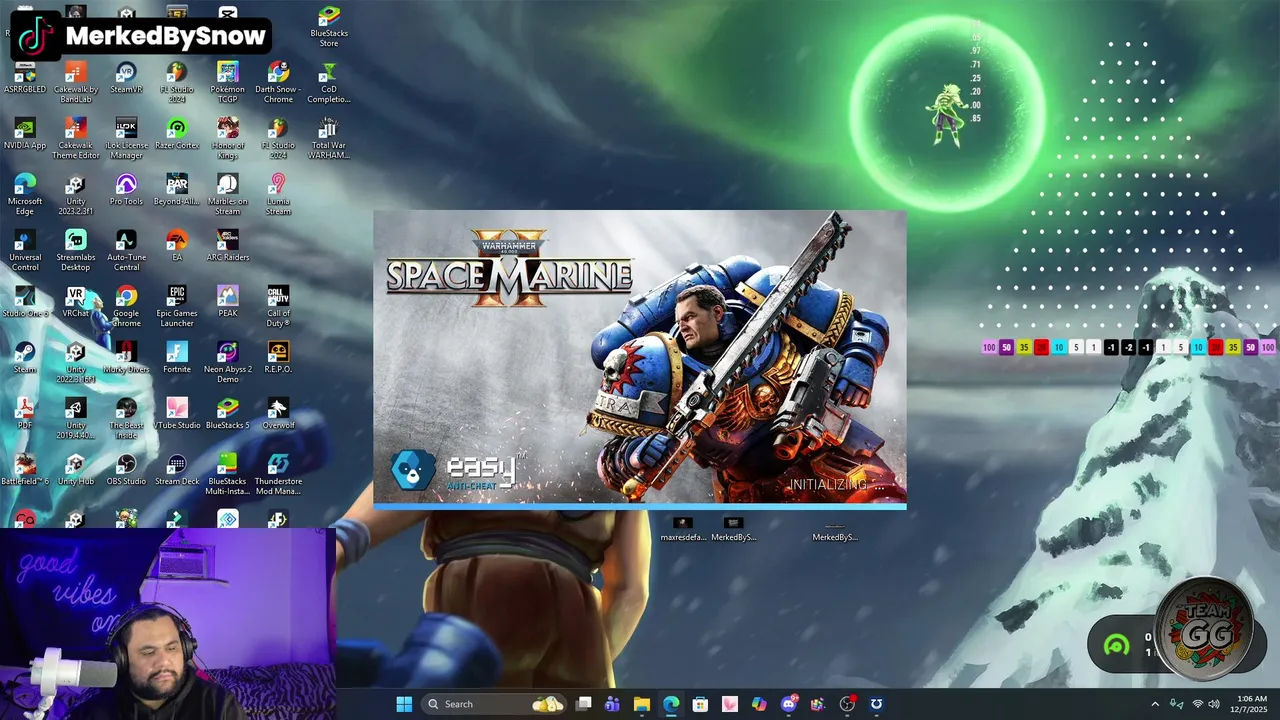The image size is (1280, 720).
Task: Launch the Call of Duty shortcut
Action: [278, 307]
